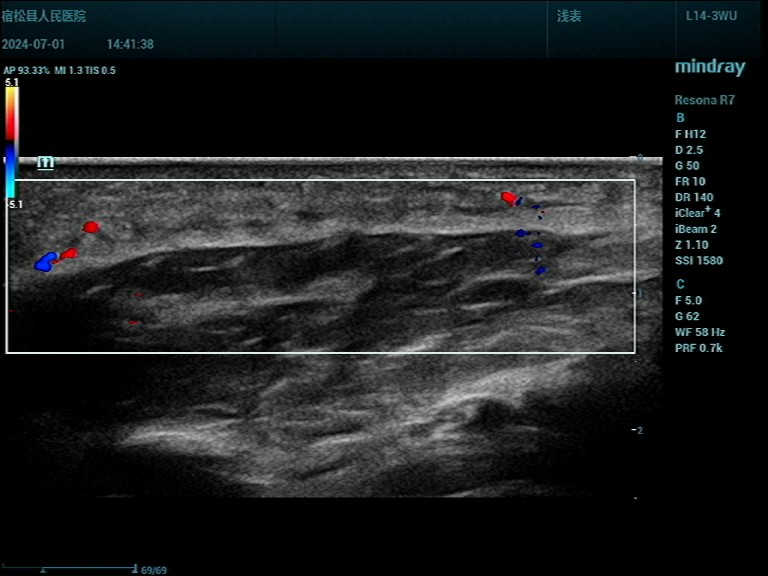Screen dimensions: 768x576
Task: Click the cine loop position triangle marker
Action: 43,571
